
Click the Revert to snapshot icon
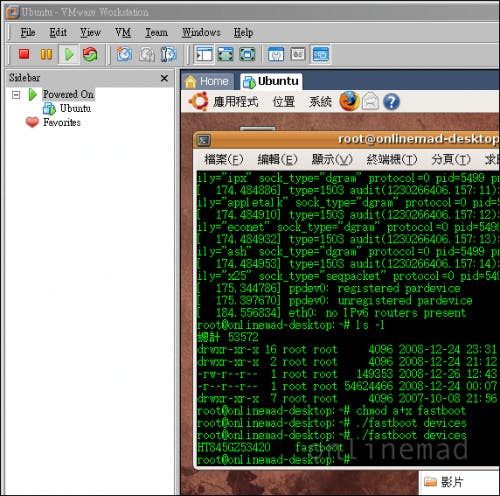[x=146, y=54]
